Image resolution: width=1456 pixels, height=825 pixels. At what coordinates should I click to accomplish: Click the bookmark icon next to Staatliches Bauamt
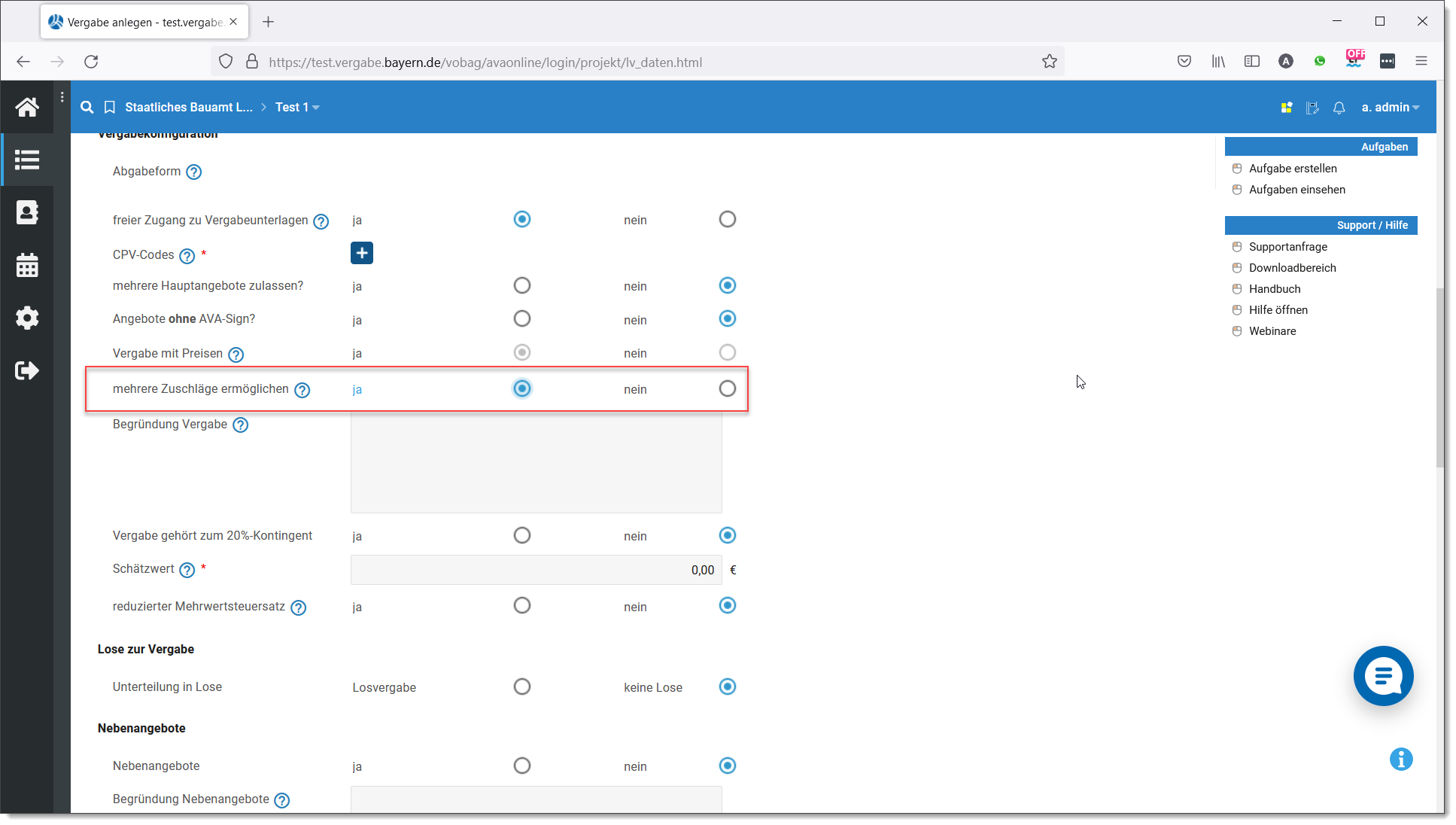(x=110, y=107)
